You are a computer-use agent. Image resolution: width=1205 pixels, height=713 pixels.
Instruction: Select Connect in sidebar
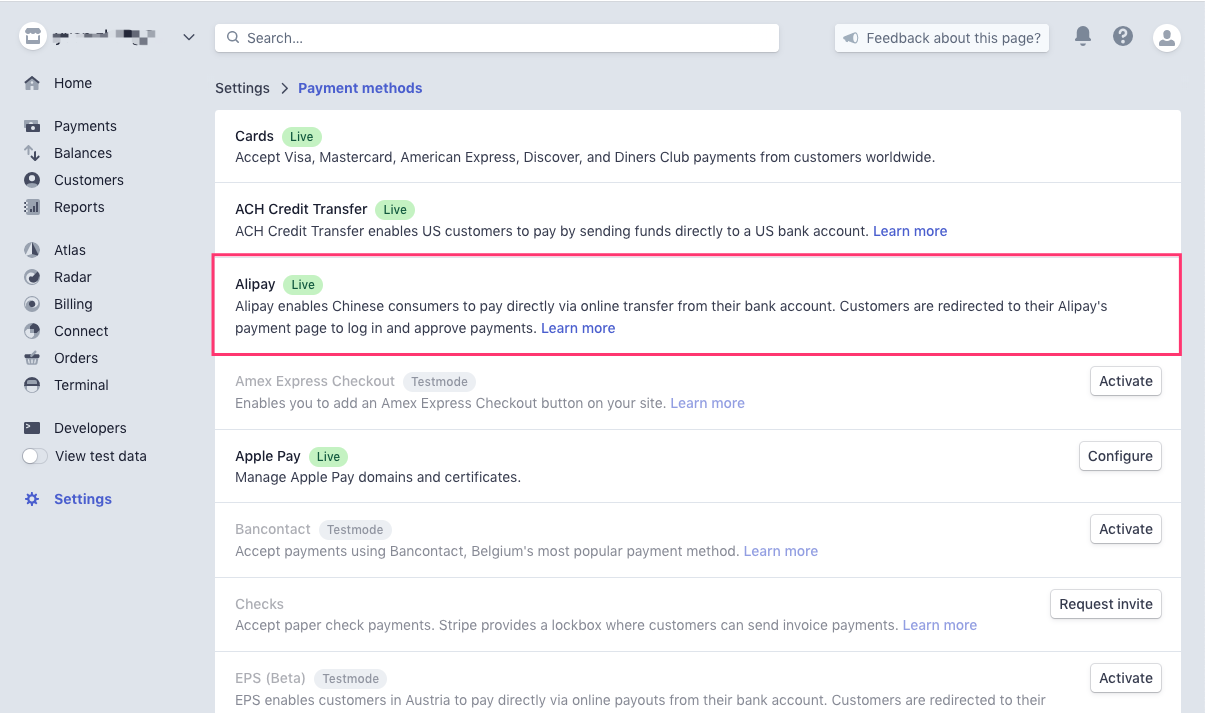point(81,331)
